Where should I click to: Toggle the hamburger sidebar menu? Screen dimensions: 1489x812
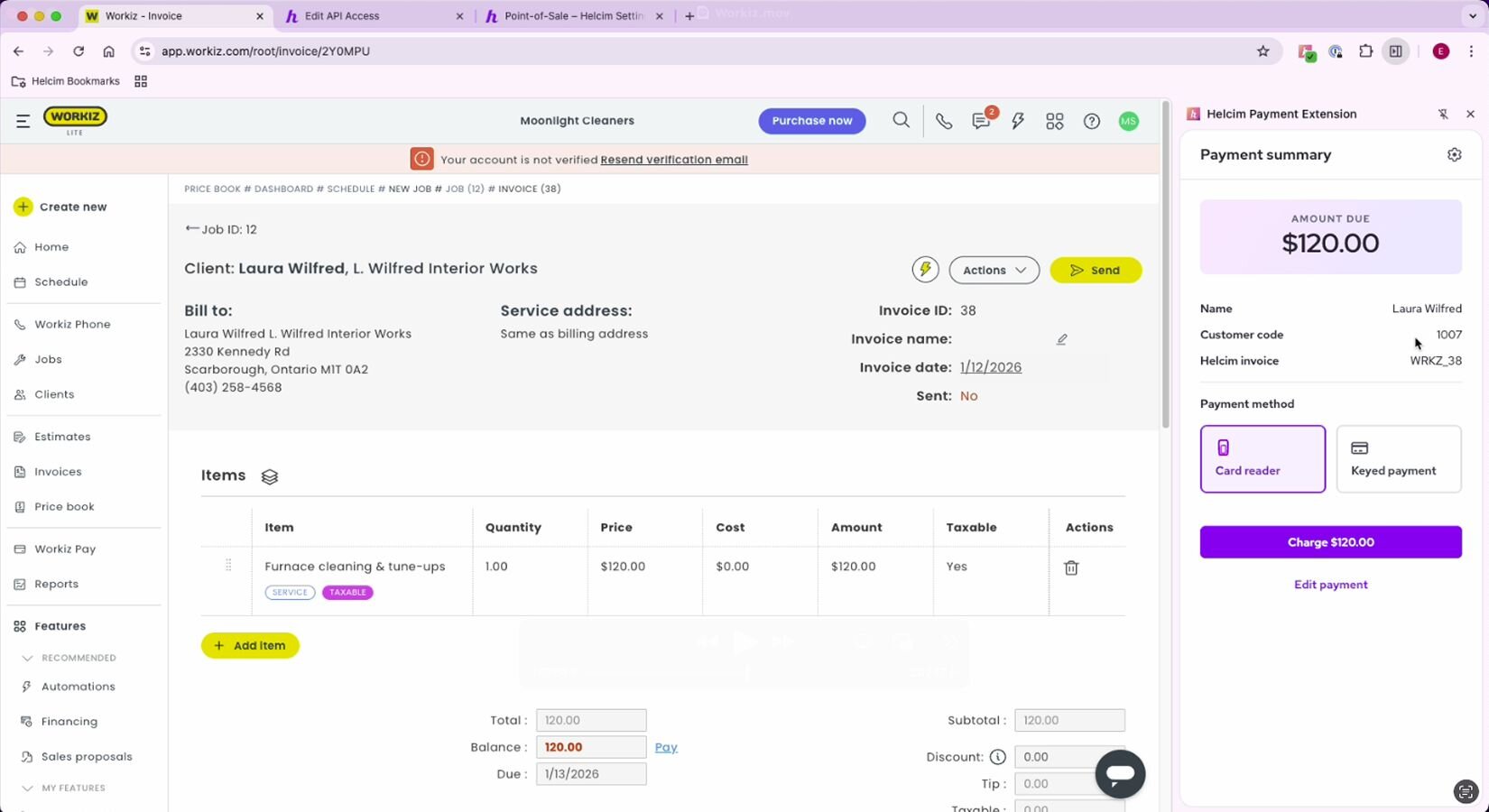pyautogui.click(x=23, y=121)
